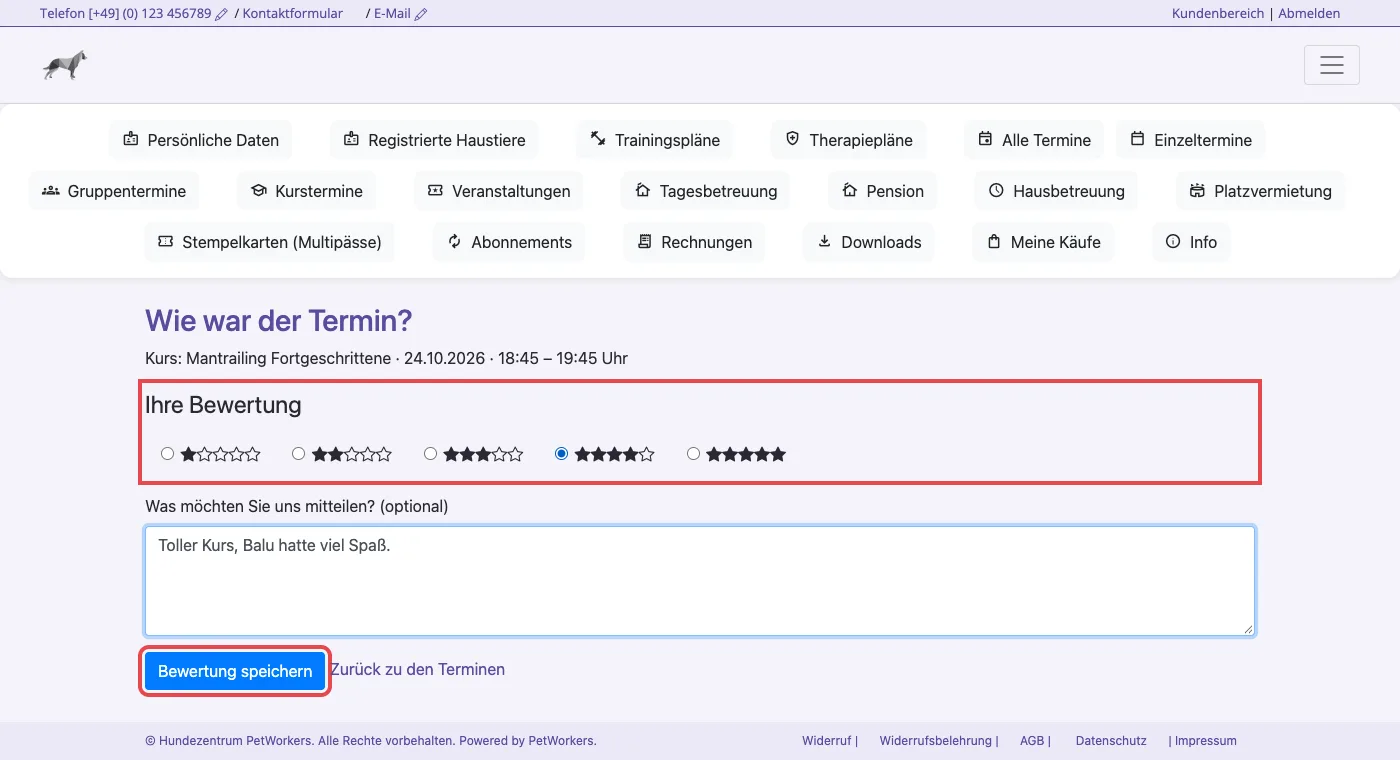The width and height of the screenshot is (1400, 760).
Task: Open Hausbetreuung section
Action: point(1056,191)
